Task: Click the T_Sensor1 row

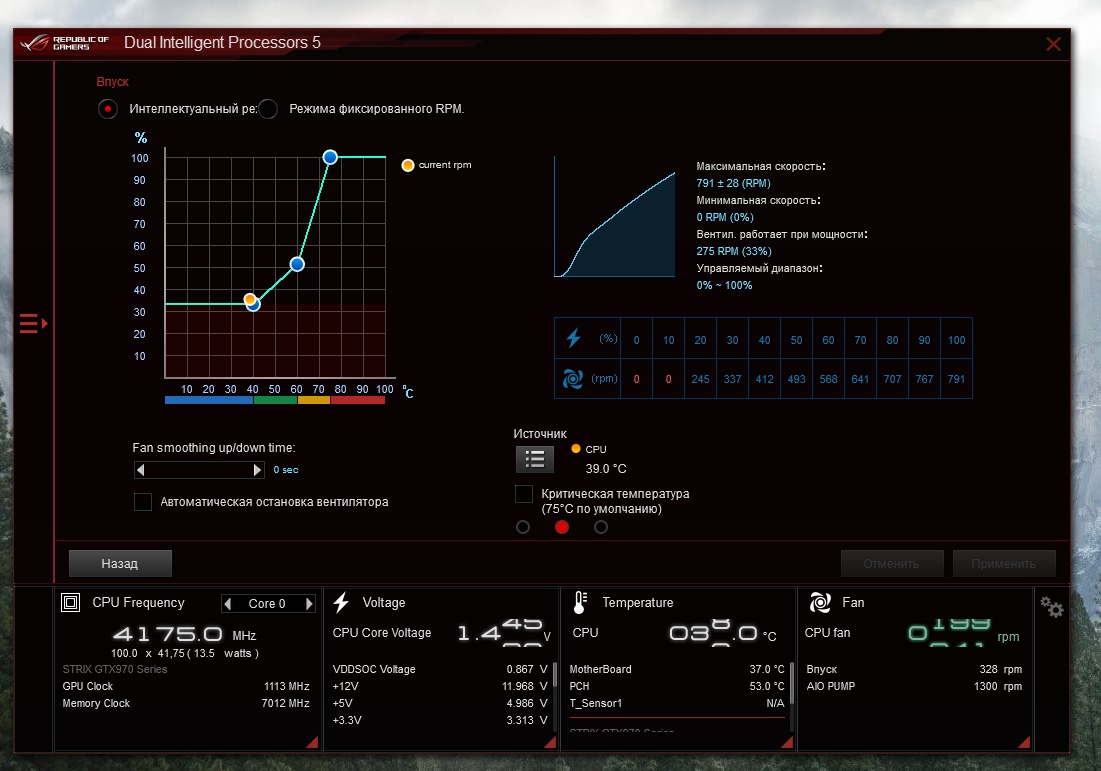Action: tap(677, 703)
